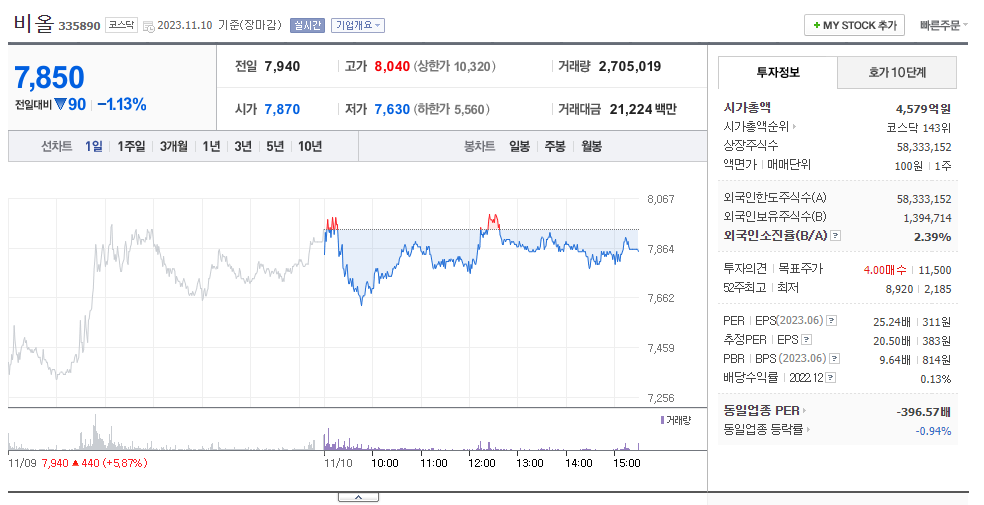This screenshot has height=505, width=984.
Task: Click the 12:00 time label on chart axis
Action: tap(482, 463)
